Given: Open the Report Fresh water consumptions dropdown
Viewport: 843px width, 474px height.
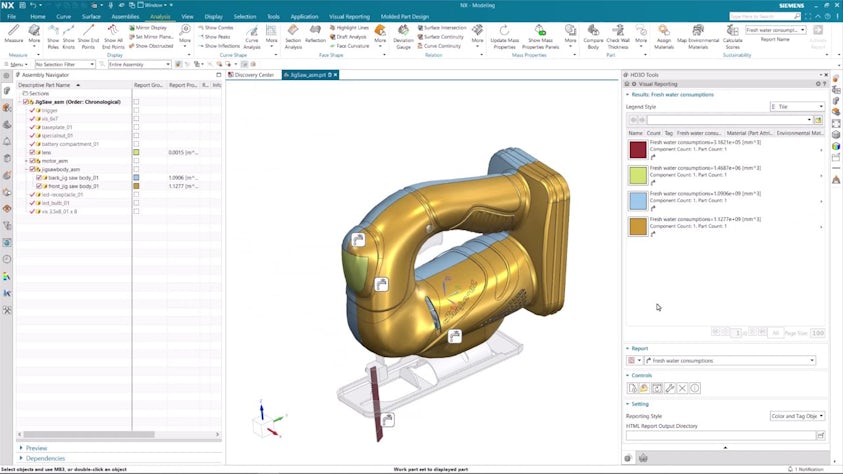Looking at the screenshot, I should click(x=730, y=361).
